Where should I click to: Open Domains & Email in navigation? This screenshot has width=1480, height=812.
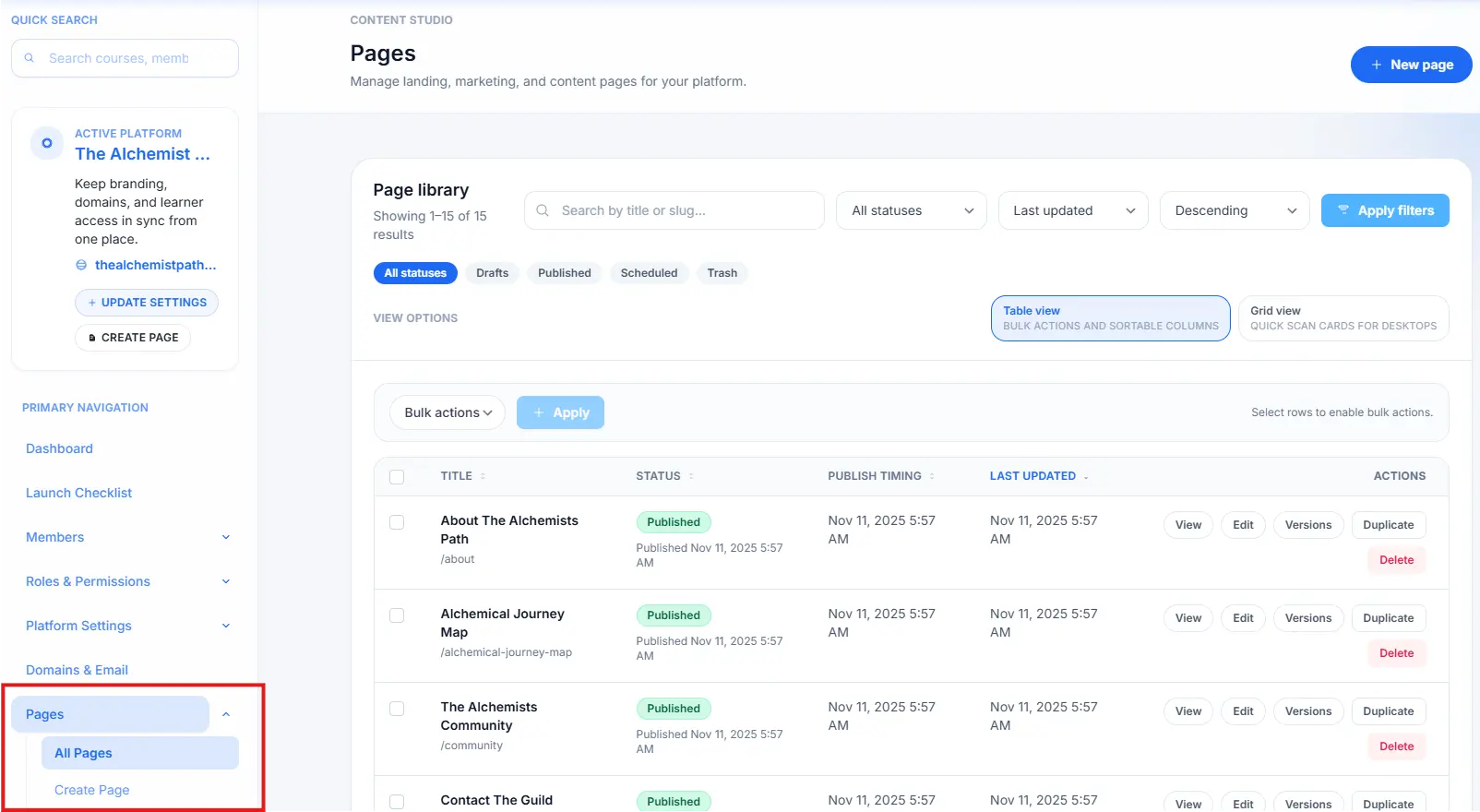77,670
